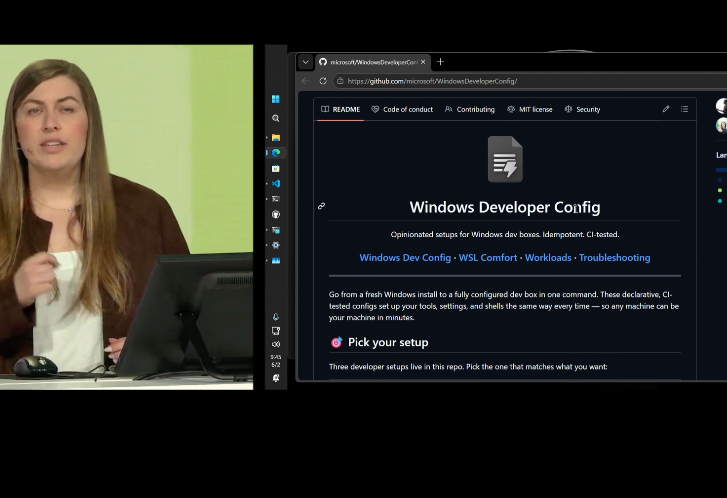
Task: Open a new browser tab
Action: [440, 62]
